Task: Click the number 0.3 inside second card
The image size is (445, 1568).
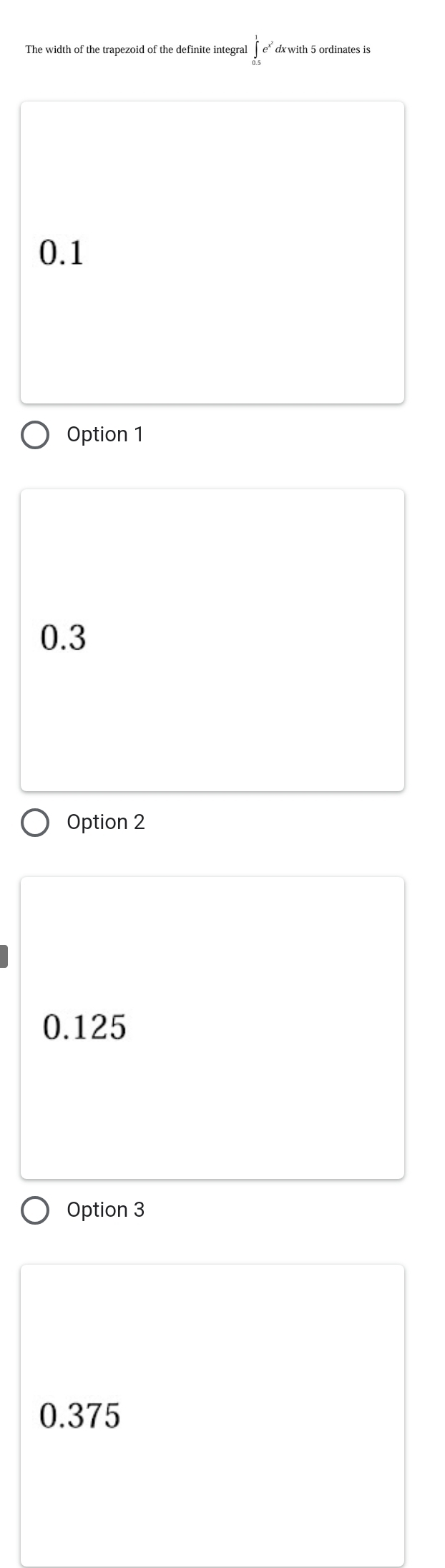Action: (63, 637)
